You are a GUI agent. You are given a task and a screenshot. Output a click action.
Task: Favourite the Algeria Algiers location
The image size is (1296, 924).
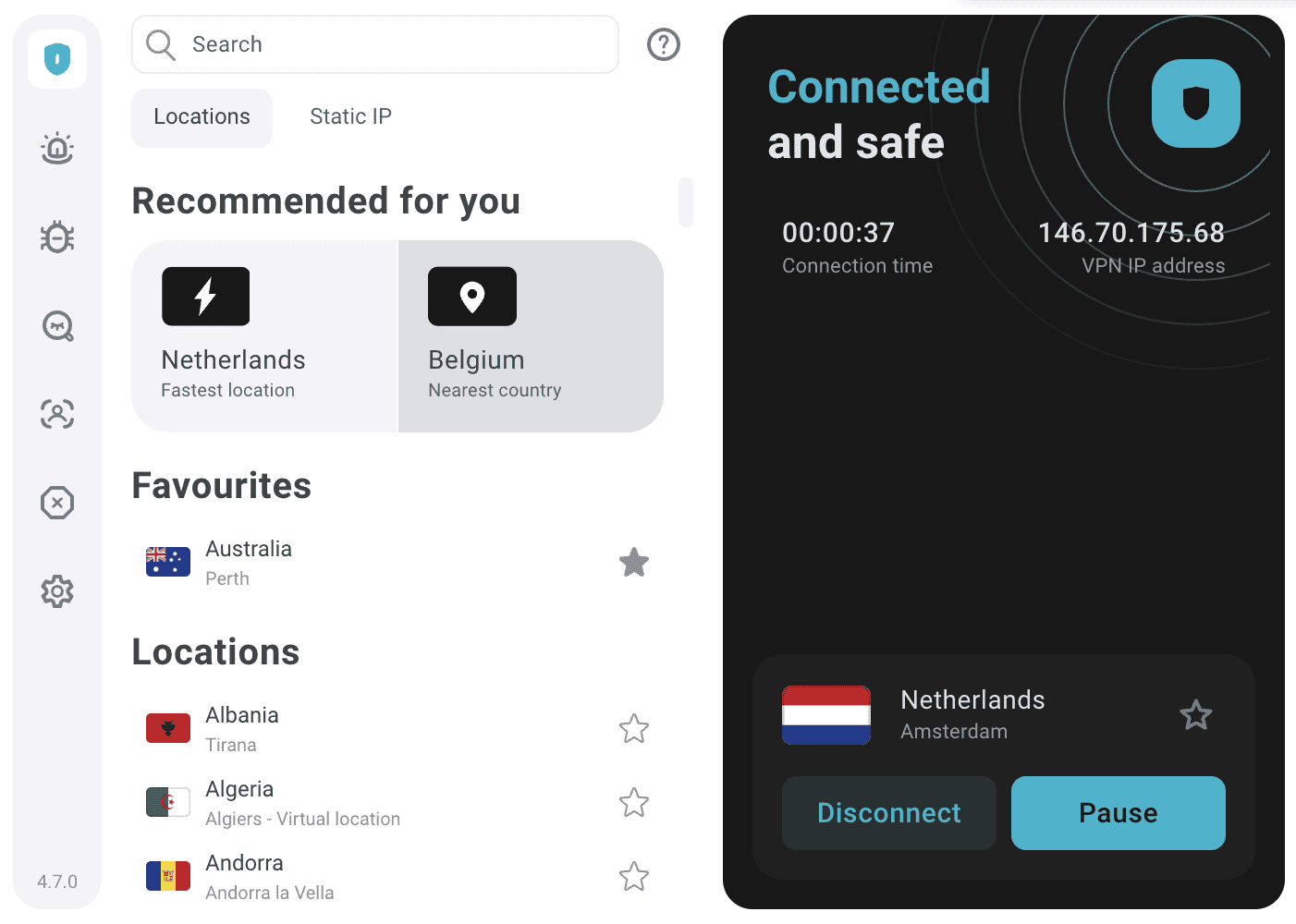[x=634, y=803]
